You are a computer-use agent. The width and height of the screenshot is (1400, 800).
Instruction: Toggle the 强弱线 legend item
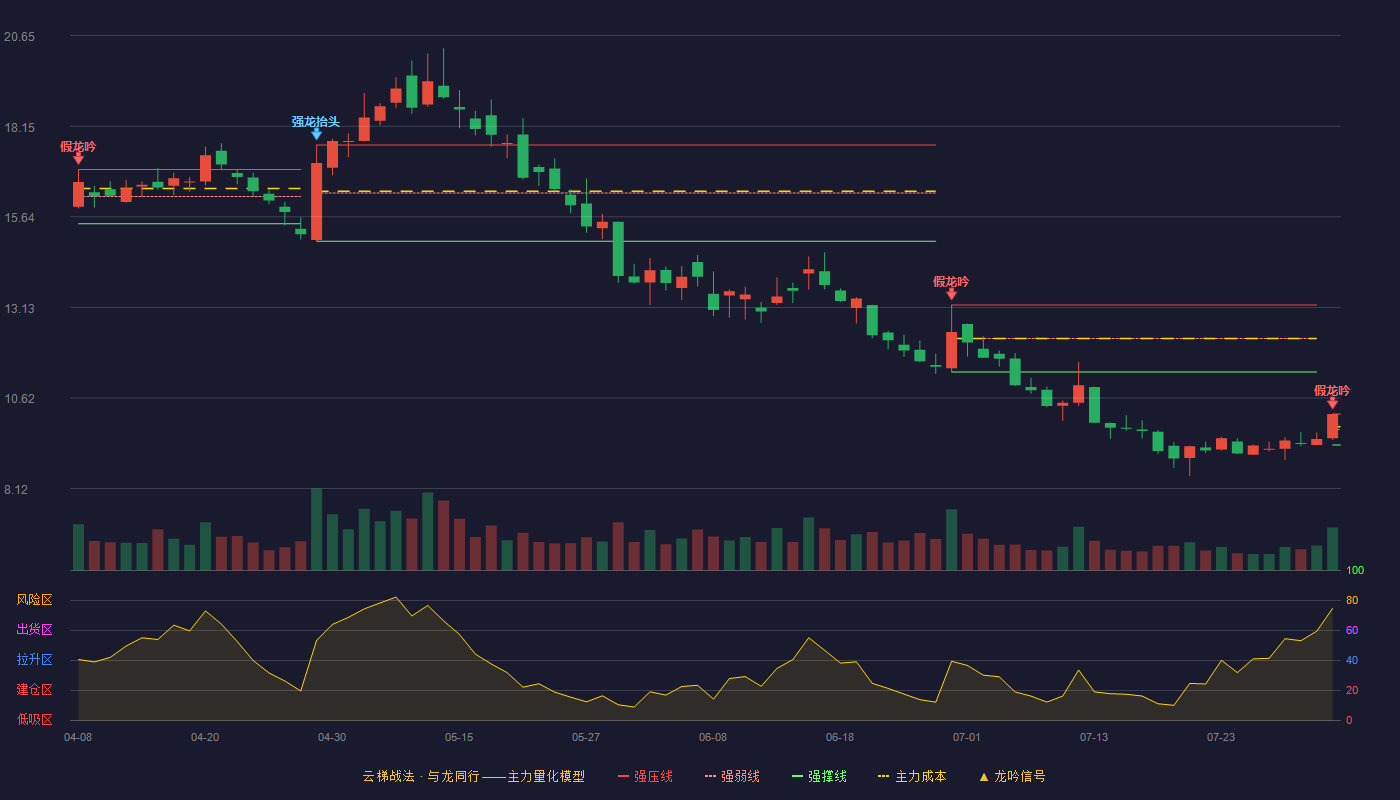click(x=732, y=776)
